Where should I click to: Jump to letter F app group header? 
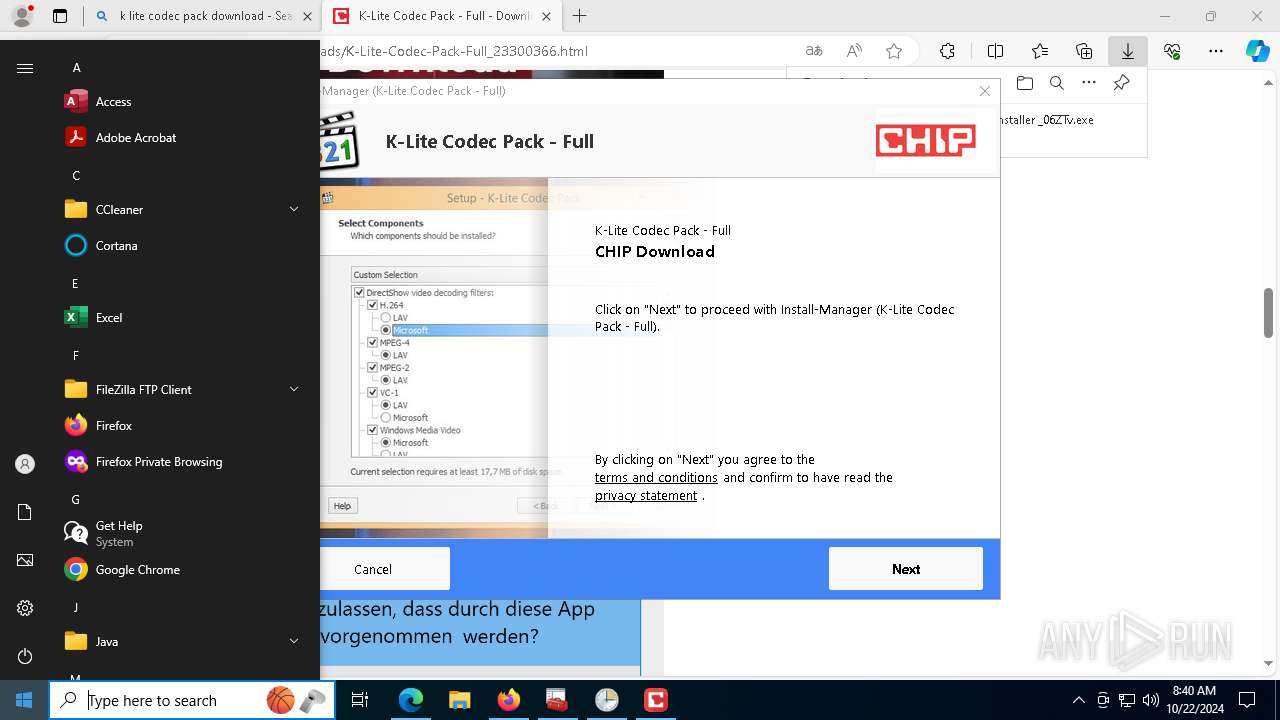click(x=76, y=355)
